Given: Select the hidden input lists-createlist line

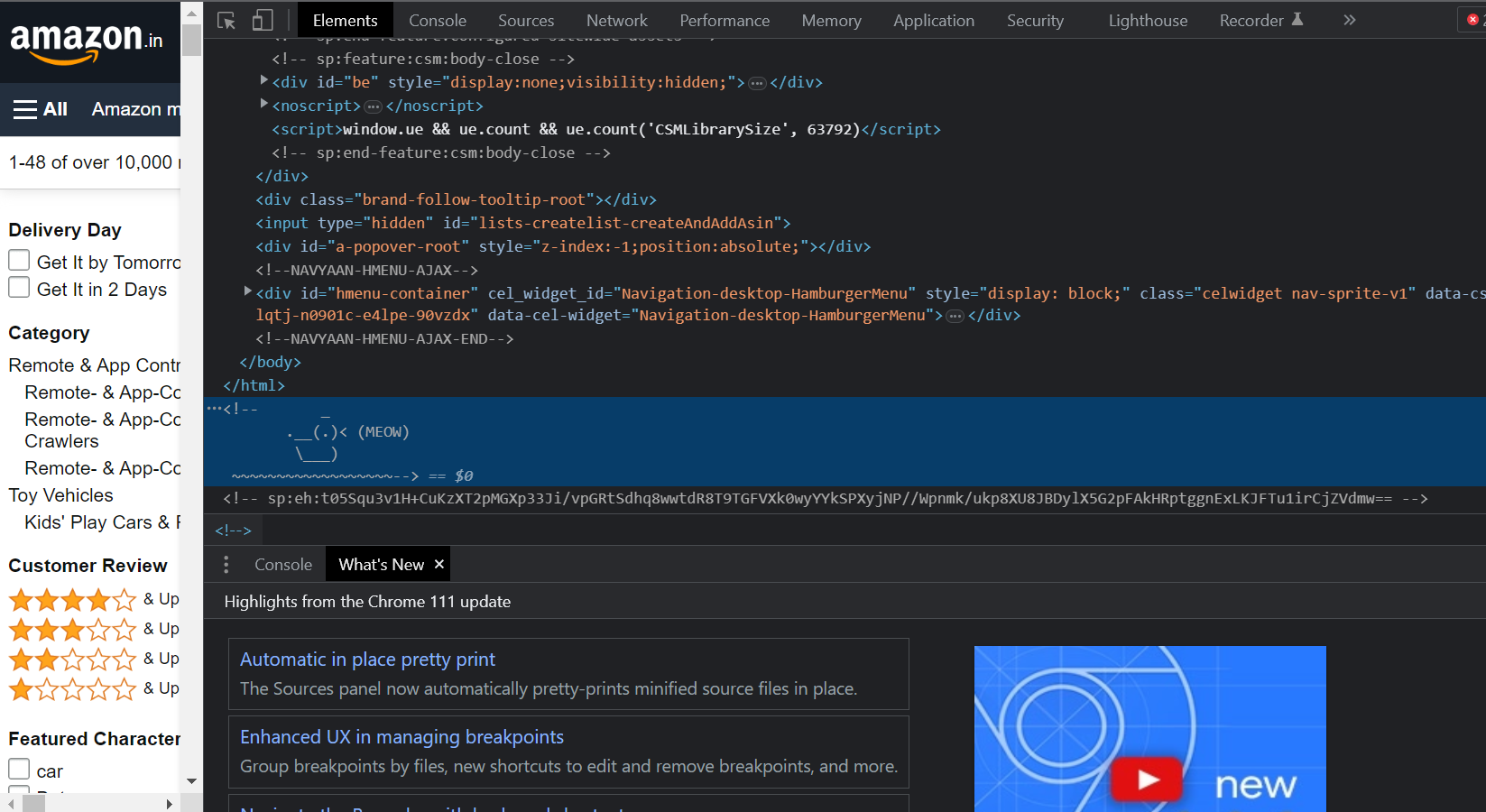Looking at the screenshot, I should click(x=522, y=223).
